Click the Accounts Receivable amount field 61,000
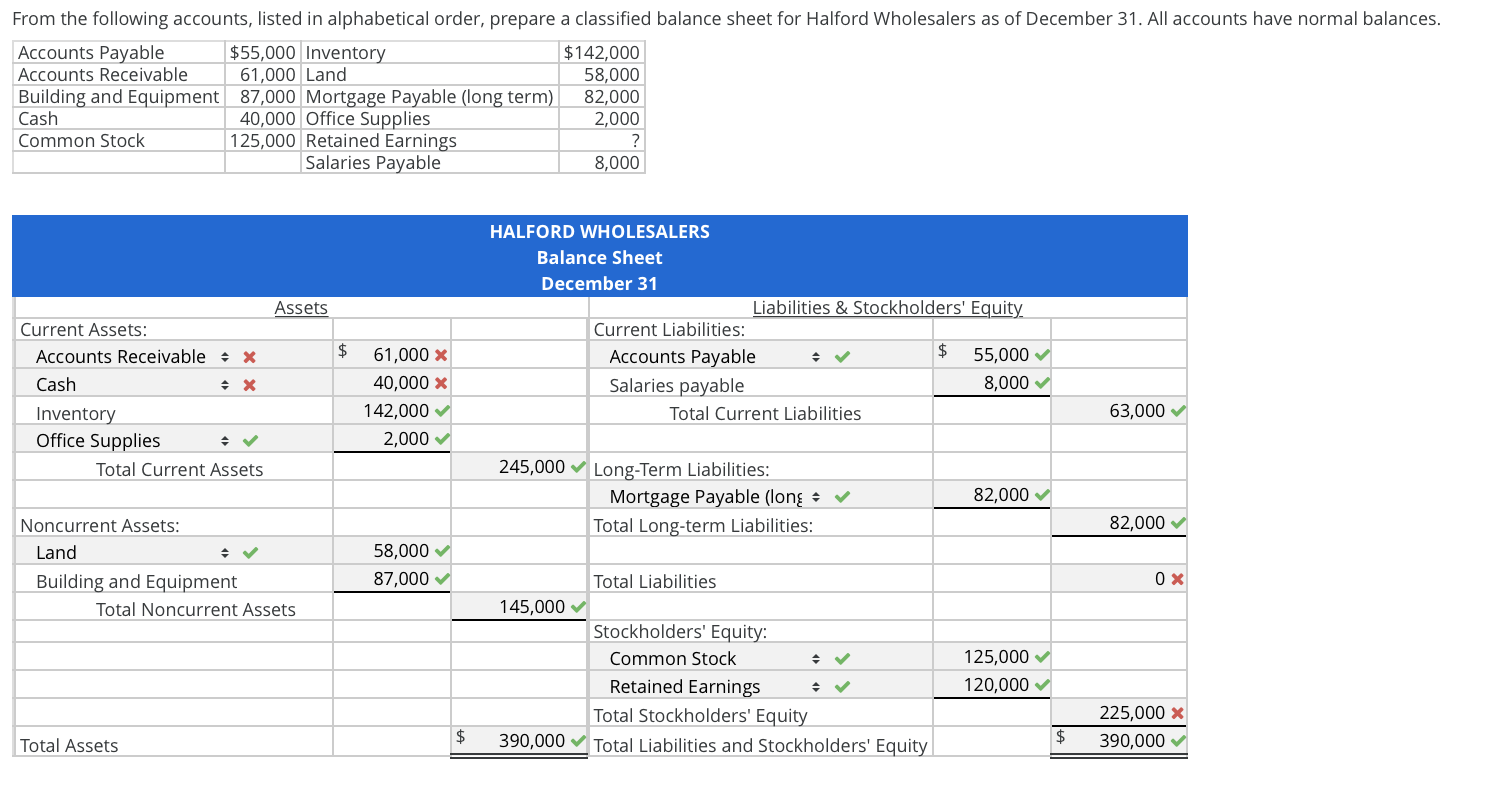The width and height of the screenshot is (1498, 804). coord(392,355)
